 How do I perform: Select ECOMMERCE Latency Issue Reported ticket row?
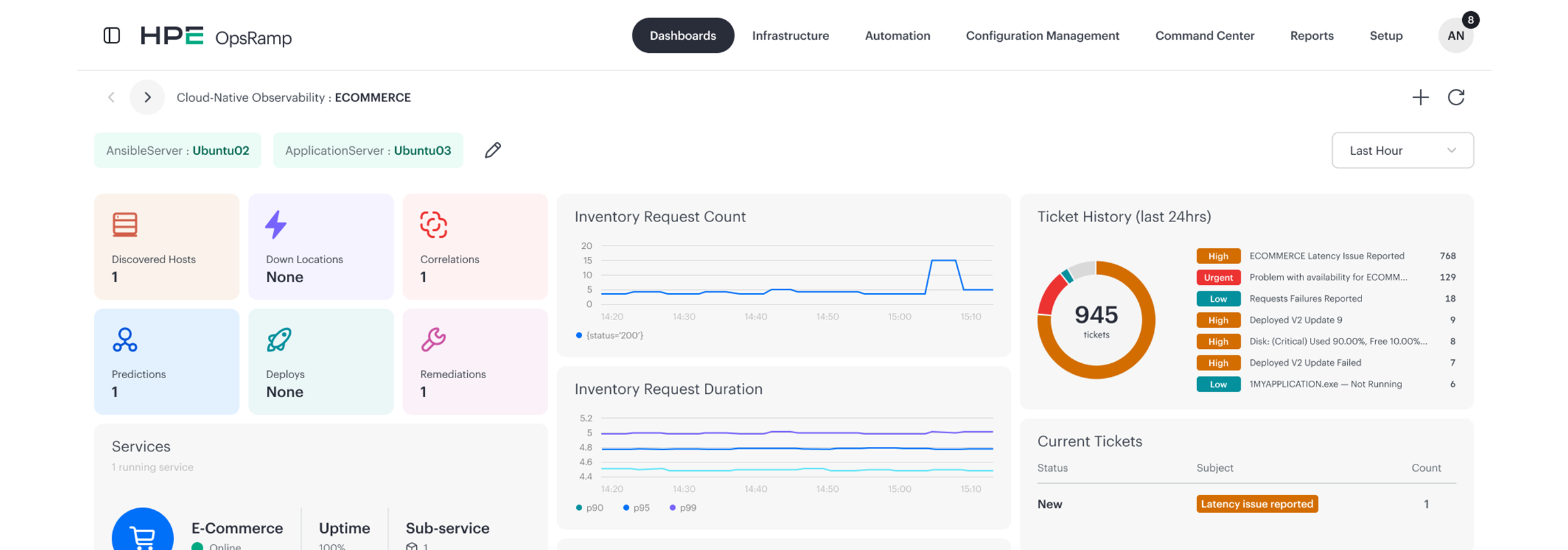pos(1326,256)
